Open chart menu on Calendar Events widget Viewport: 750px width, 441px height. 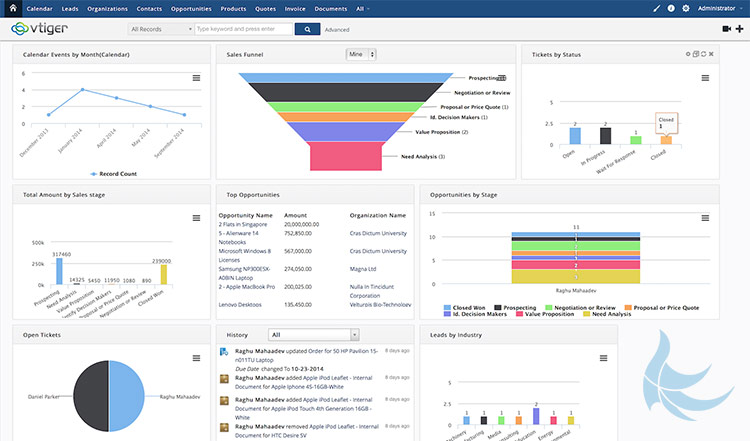click(x=196, y=78)
